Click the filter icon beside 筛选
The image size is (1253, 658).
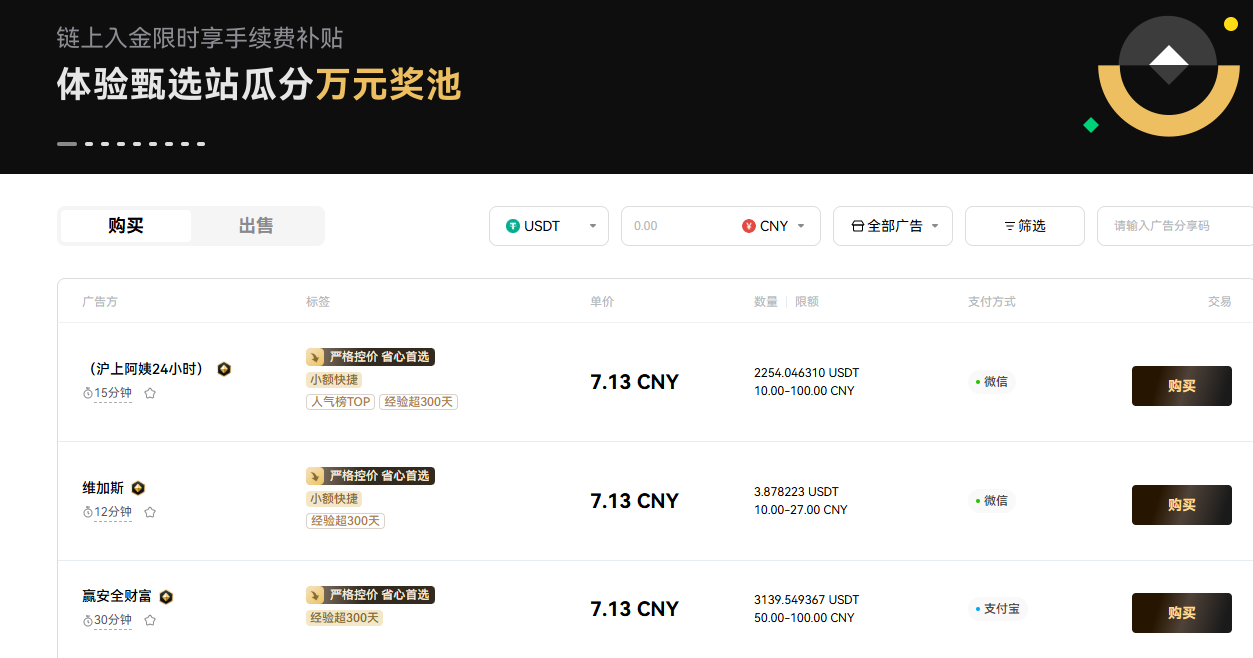pyautogui.click(x=1009, y=226)
